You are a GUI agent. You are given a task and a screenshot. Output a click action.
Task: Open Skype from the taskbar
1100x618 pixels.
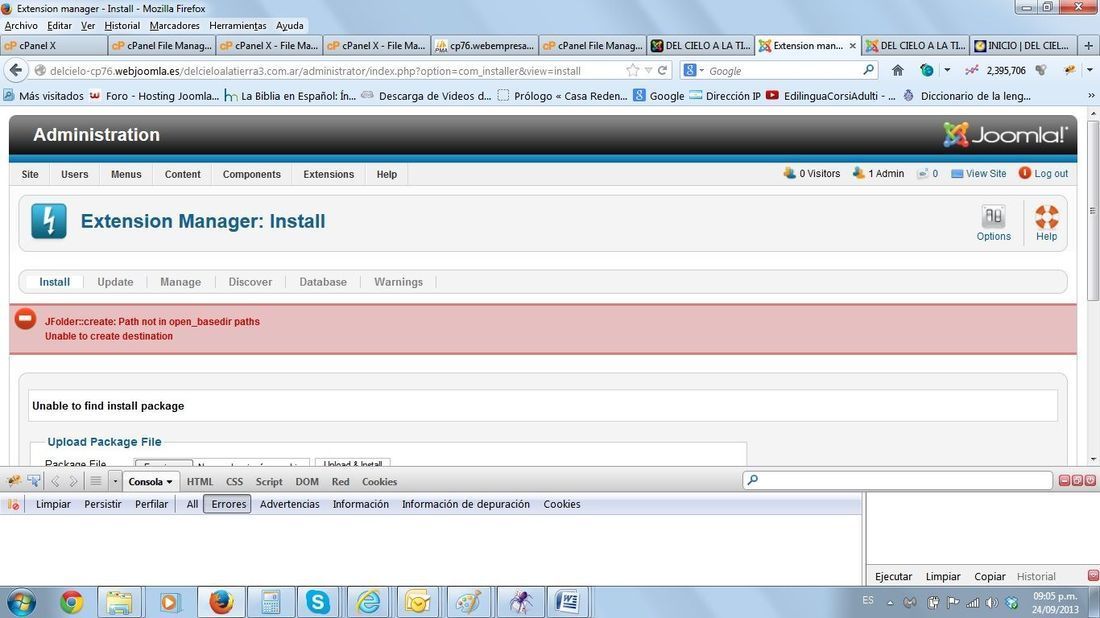tap(317, 602)
